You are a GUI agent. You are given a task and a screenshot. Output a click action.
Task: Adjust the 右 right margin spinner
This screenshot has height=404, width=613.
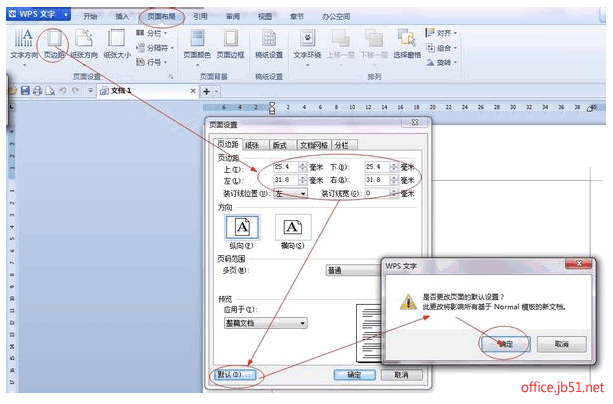click(x=394, y=180)
